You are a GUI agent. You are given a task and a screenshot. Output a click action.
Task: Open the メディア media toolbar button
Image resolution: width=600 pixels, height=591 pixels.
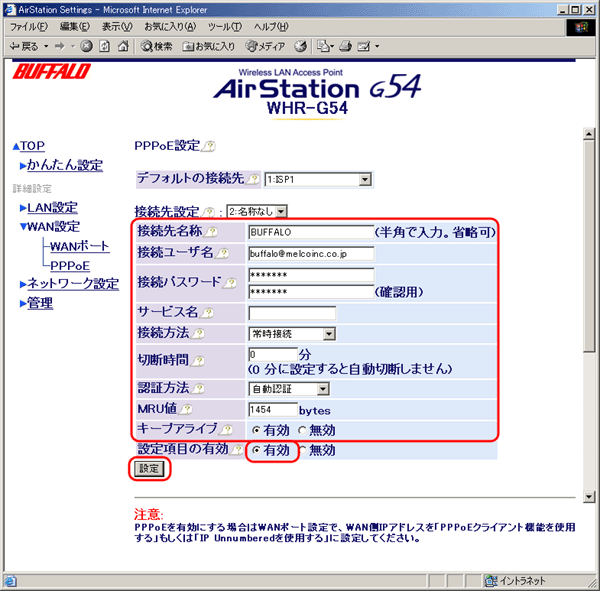[x=265, y=46]
